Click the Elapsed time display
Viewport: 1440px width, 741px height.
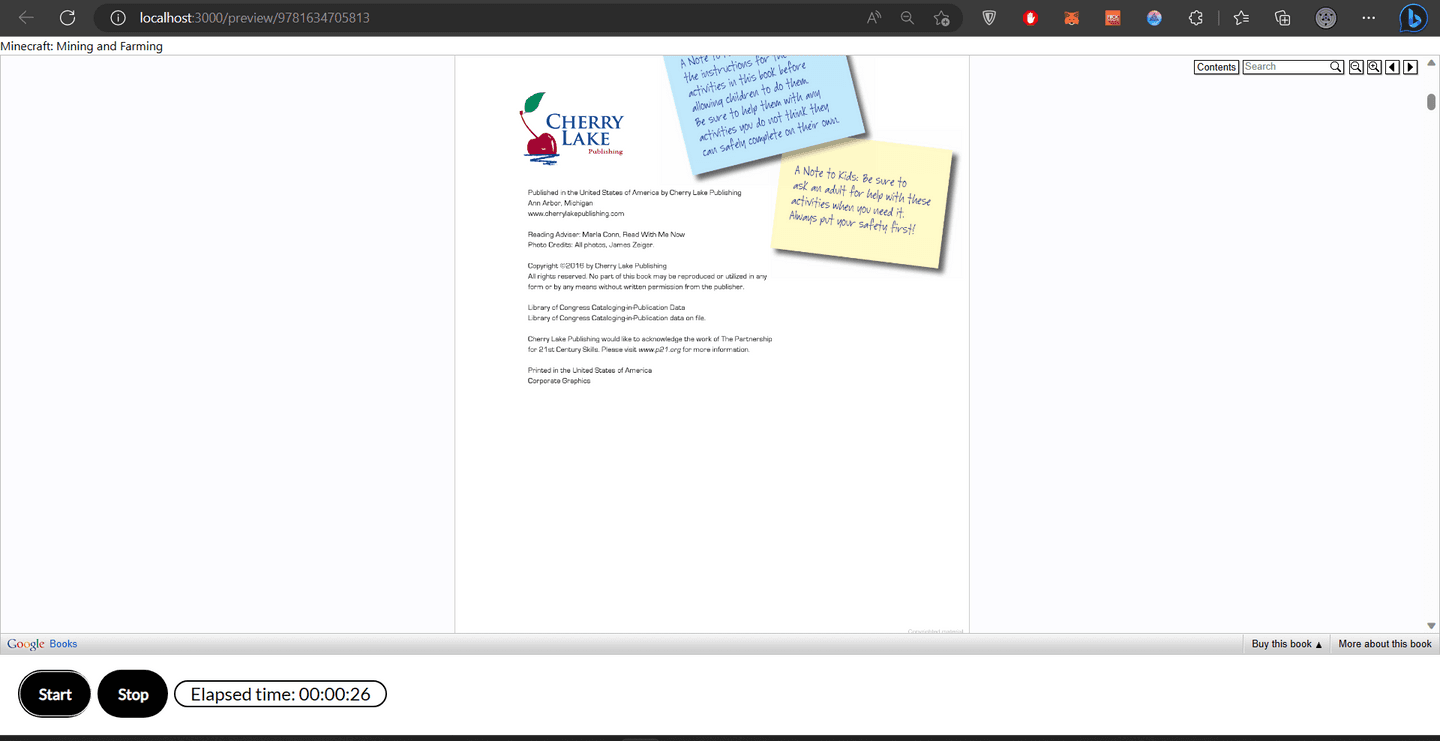(280, 694)
